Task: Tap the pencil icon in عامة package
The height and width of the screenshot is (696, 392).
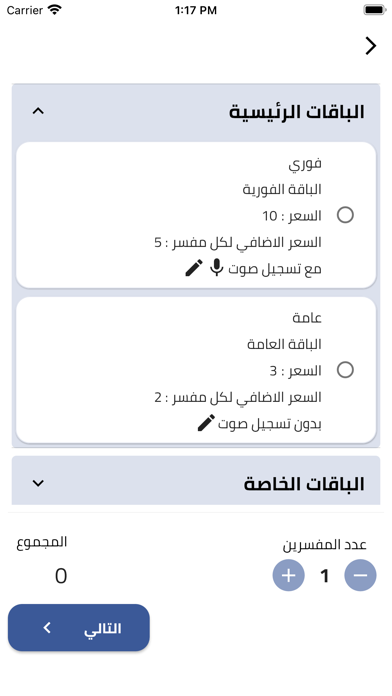Action: tap(206, 423)
